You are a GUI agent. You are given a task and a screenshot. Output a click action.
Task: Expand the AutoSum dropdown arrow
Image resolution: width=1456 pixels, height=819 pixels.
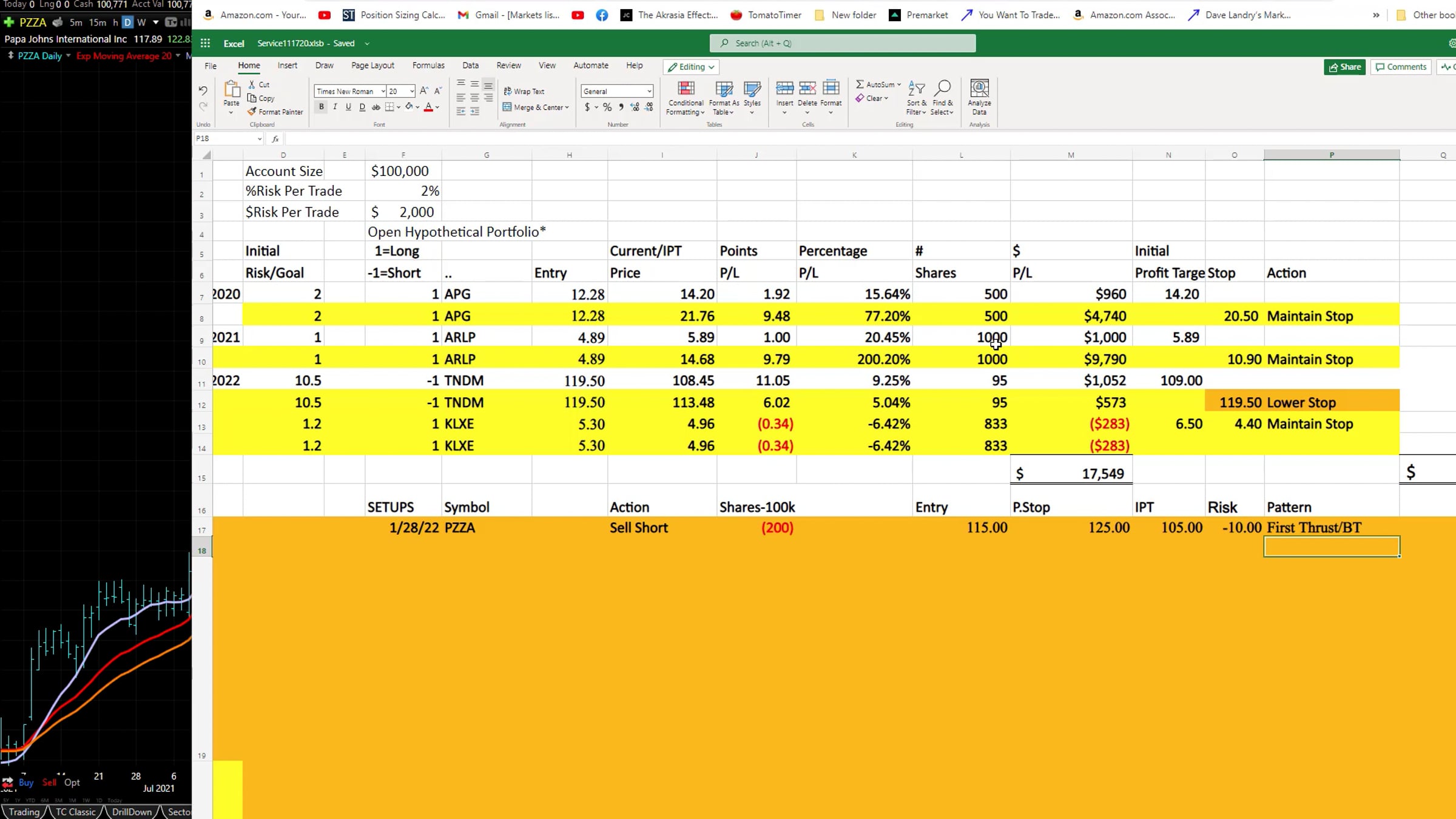coord(899,84)
